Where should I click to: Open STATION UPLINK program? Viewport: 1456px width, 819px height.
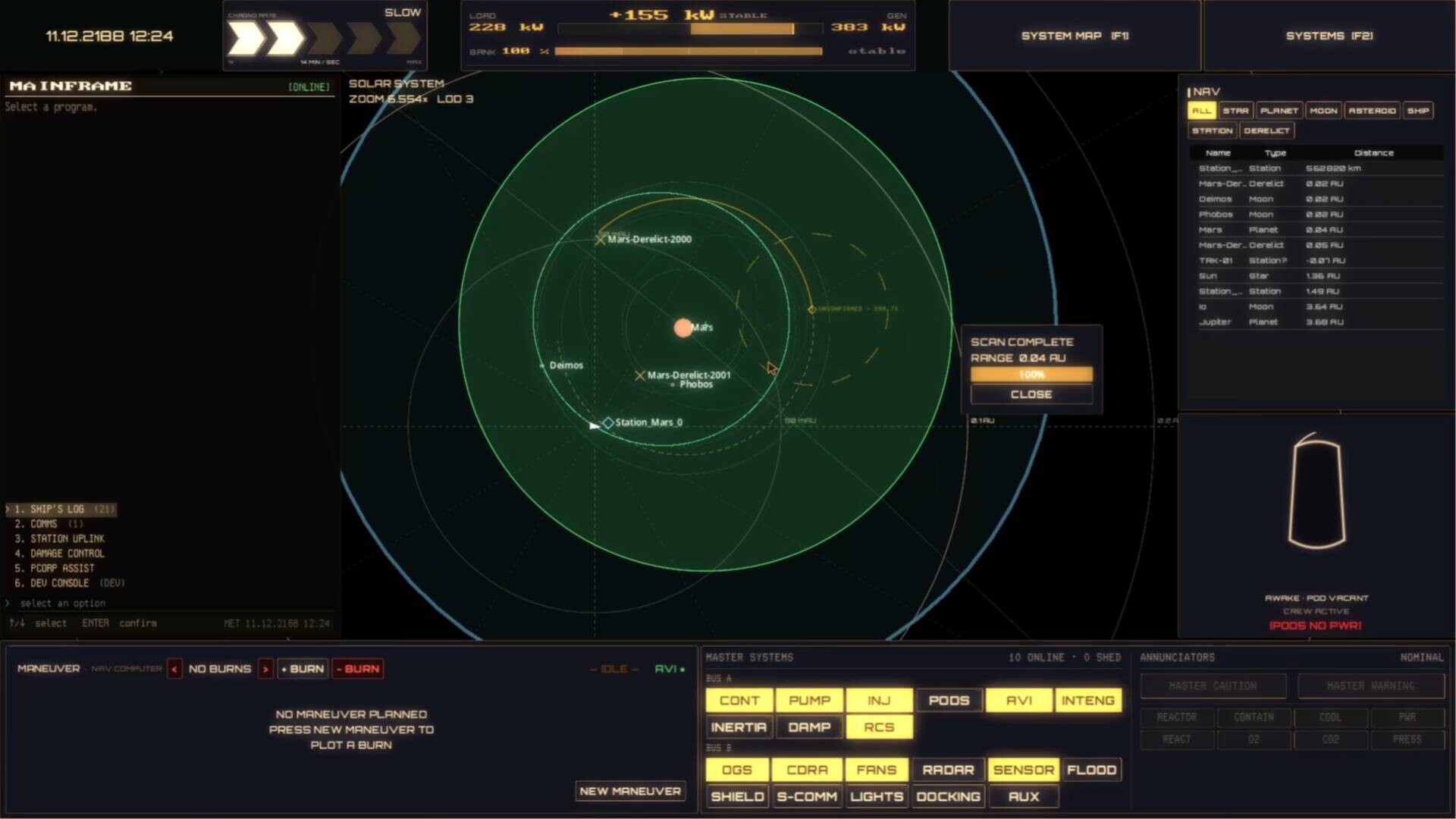point(59,538)
